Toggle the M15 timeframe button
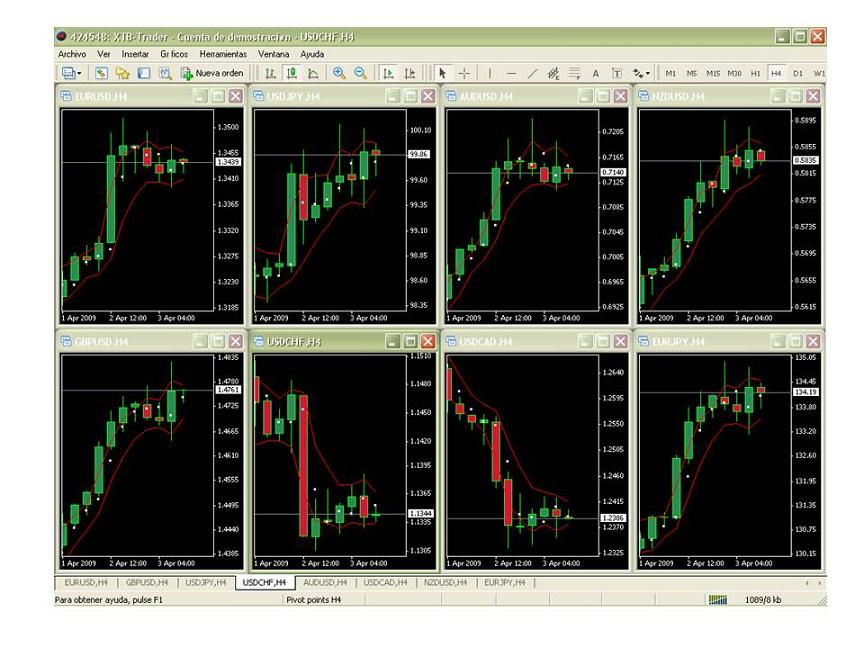This screenshot has width=864, height=648. point(712,73)
